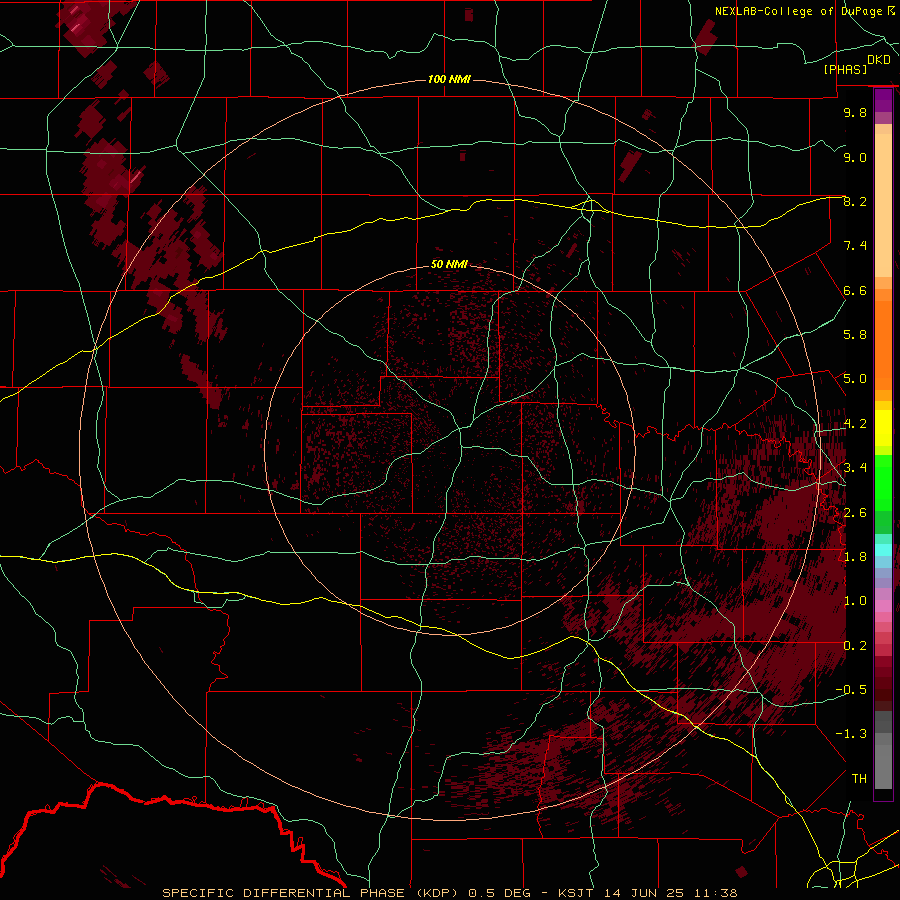Click the 50 NMI range ring label
Viewport: 900px width, 900px height.
tap(449, 264)
